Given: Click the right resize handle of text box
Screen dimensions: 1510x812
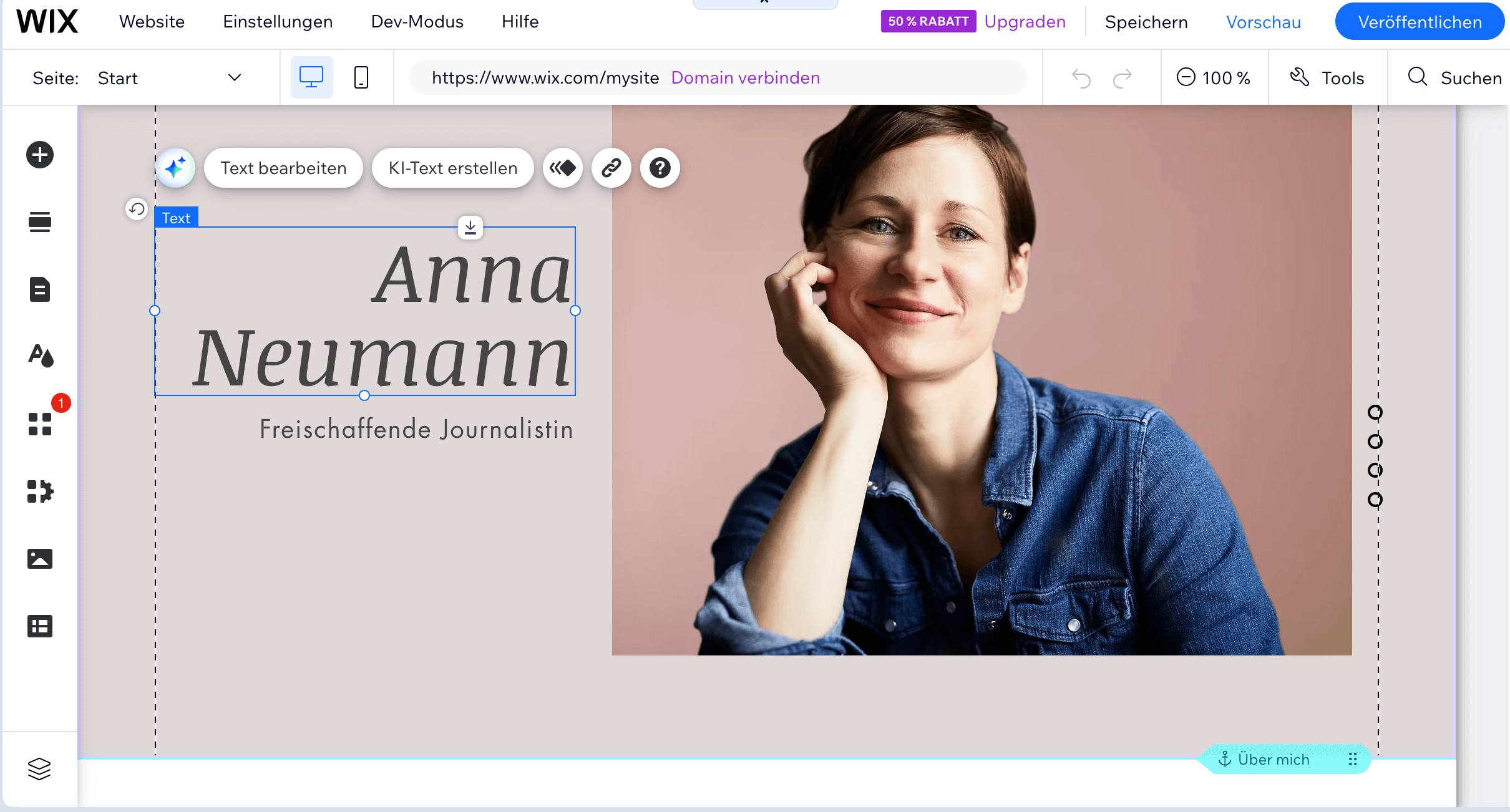Looking at the screenshot, I should click(x=575, y=311).
